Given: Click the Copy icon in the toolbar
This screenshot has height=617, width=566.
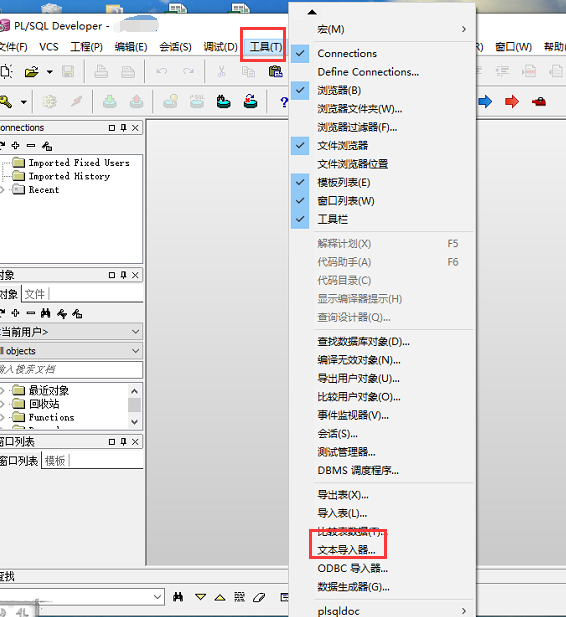Looking at the screenshot, I should coord(248,72).
